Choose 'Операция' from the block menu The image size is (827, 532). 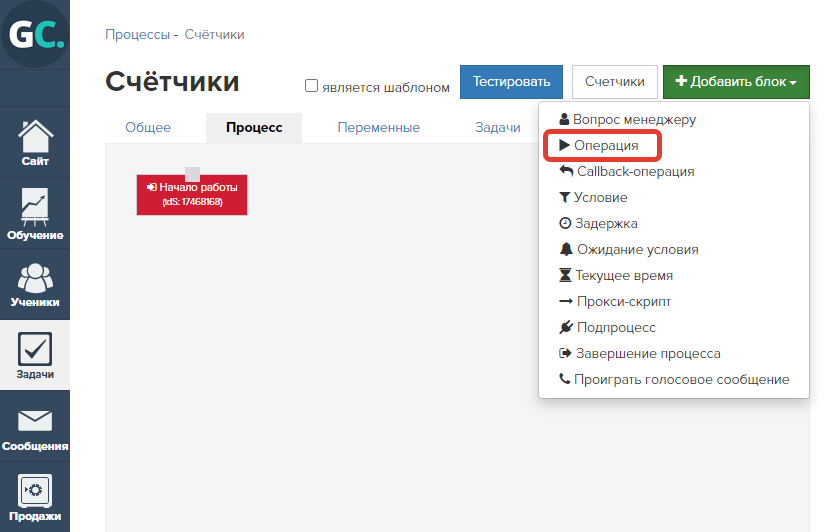599,146
